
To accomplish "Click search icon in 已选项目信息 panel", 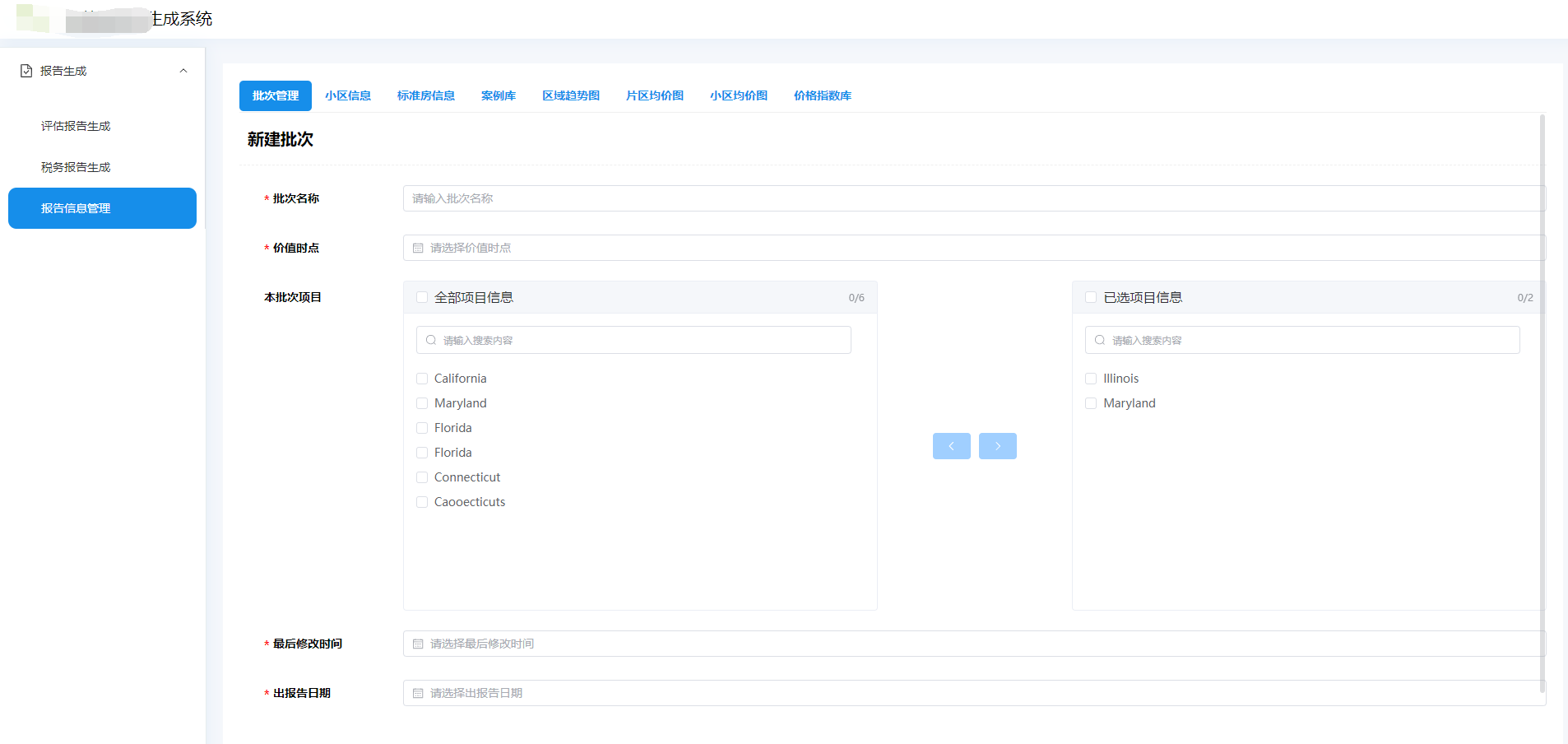I will [1100, 340].
